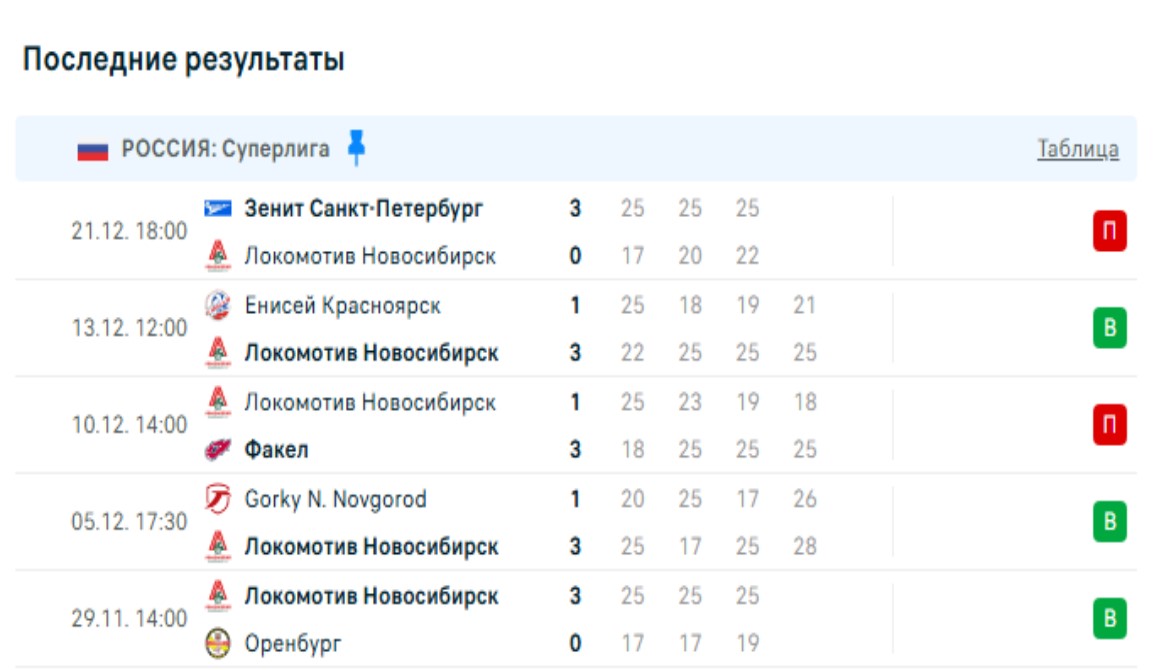Screen dimensions: 1154x670
Task: Click the Факел team name
Action: tap(276, 450)
